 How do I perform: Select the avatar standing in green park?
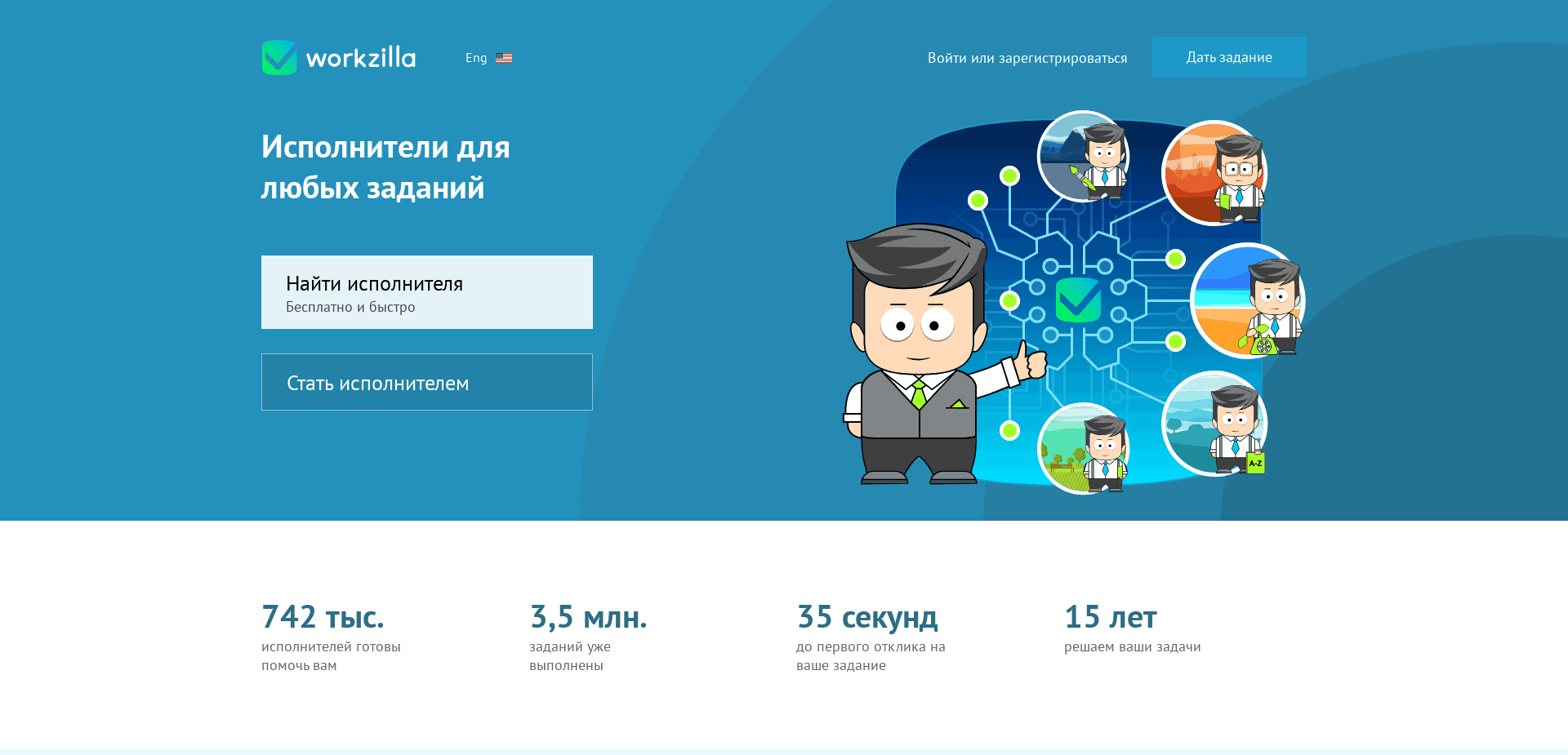tap(1084, 448)
